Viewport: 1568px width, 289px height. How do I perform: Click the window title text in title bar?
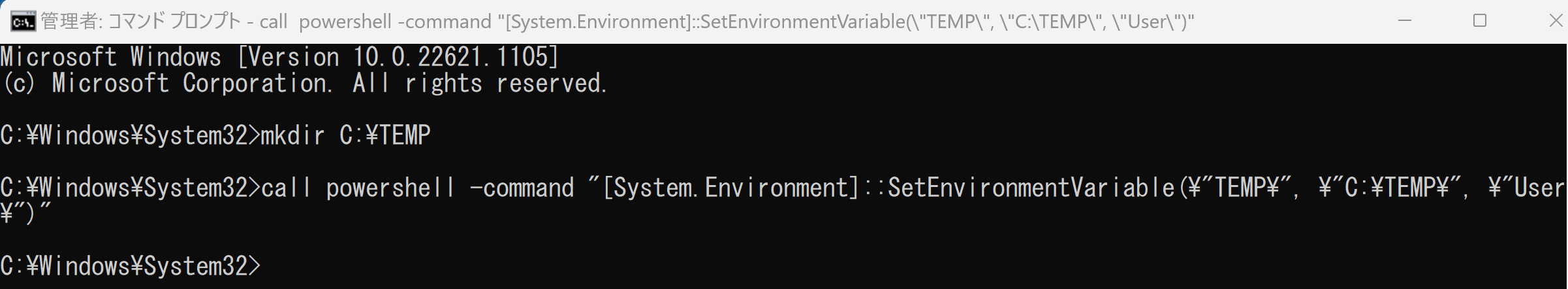pyautogui.click(x=618, y=22)
